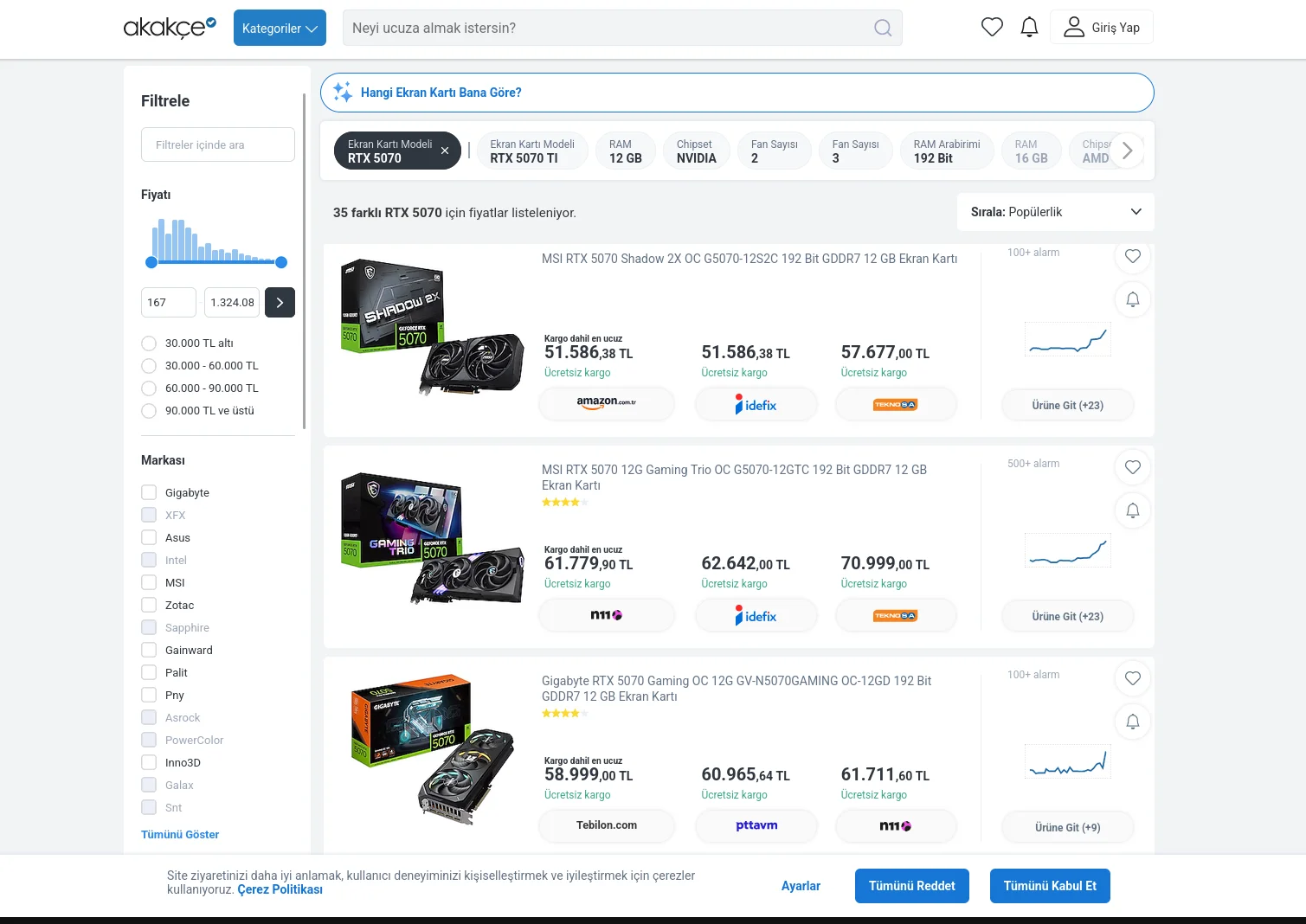Image resolution: width=1306 pixels, height=924 pixels.
Task: View price history chart of MSI Shadow 2X
Action: pos(1067,339)
